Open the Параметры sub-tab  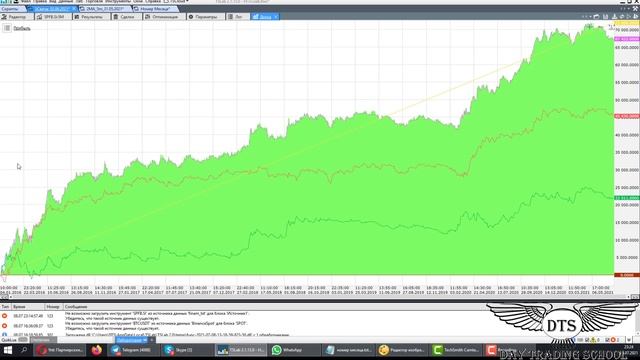click(x=205, y=17)
